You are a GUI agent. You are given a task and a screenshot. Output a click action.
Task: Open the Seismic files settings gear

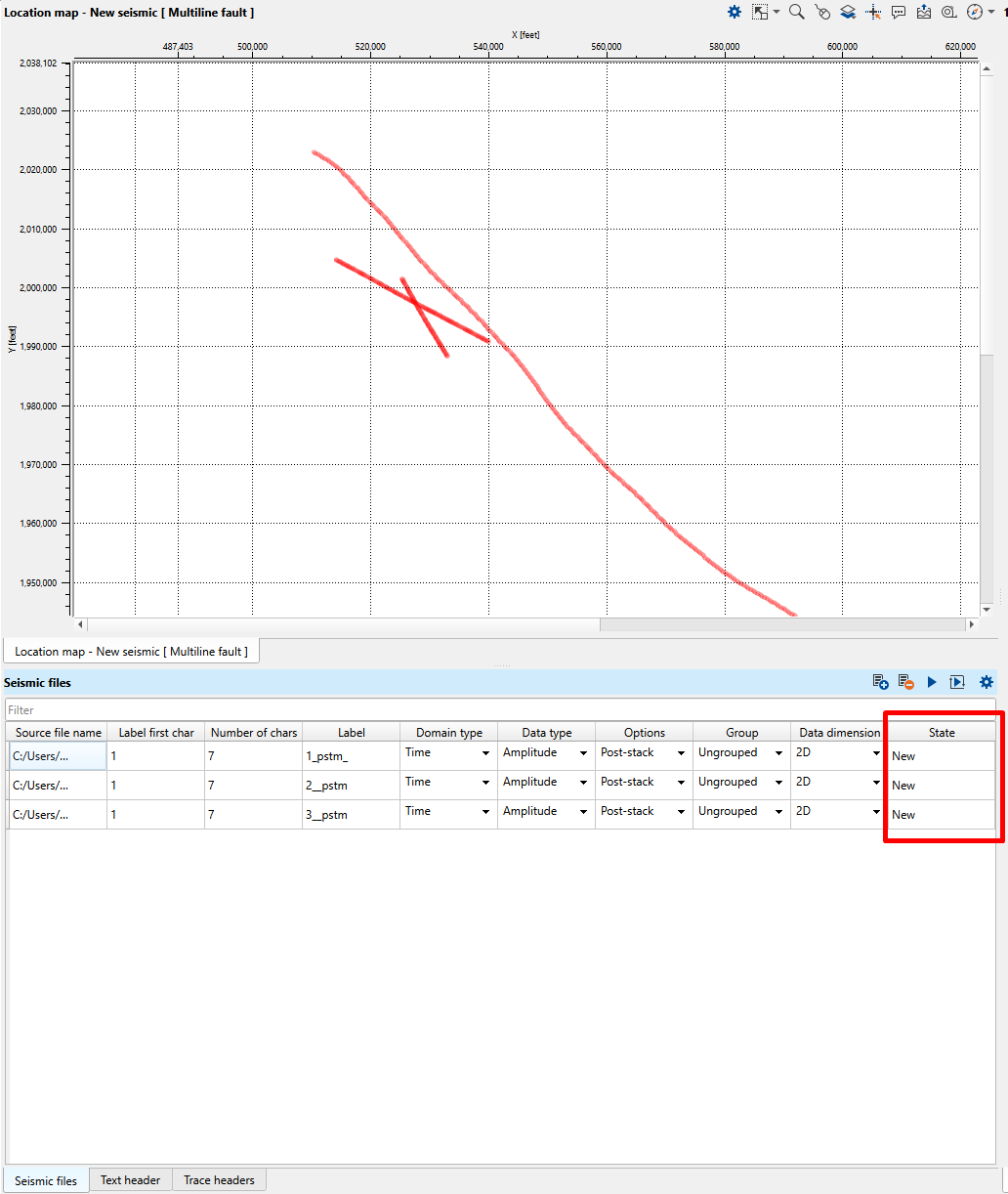click(x=986, y=682)
